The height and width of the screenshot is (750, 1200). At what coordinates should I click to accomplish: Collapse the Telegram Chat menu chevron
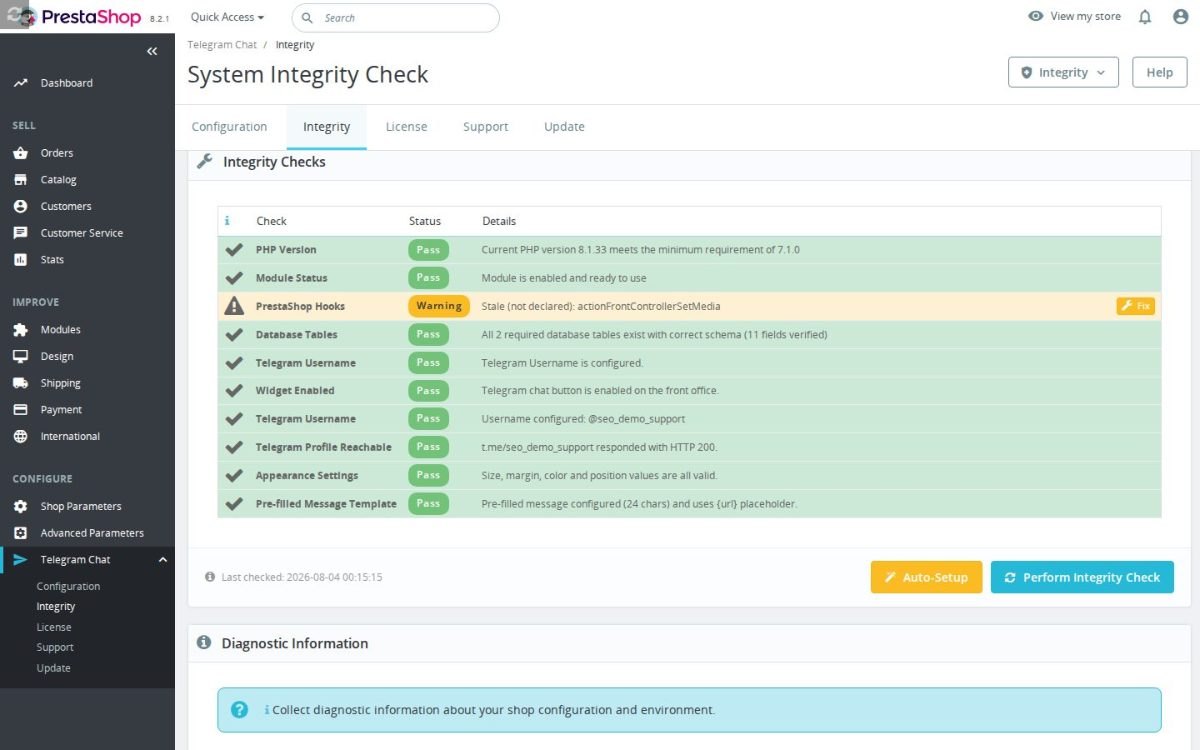(x=163, y=560)
